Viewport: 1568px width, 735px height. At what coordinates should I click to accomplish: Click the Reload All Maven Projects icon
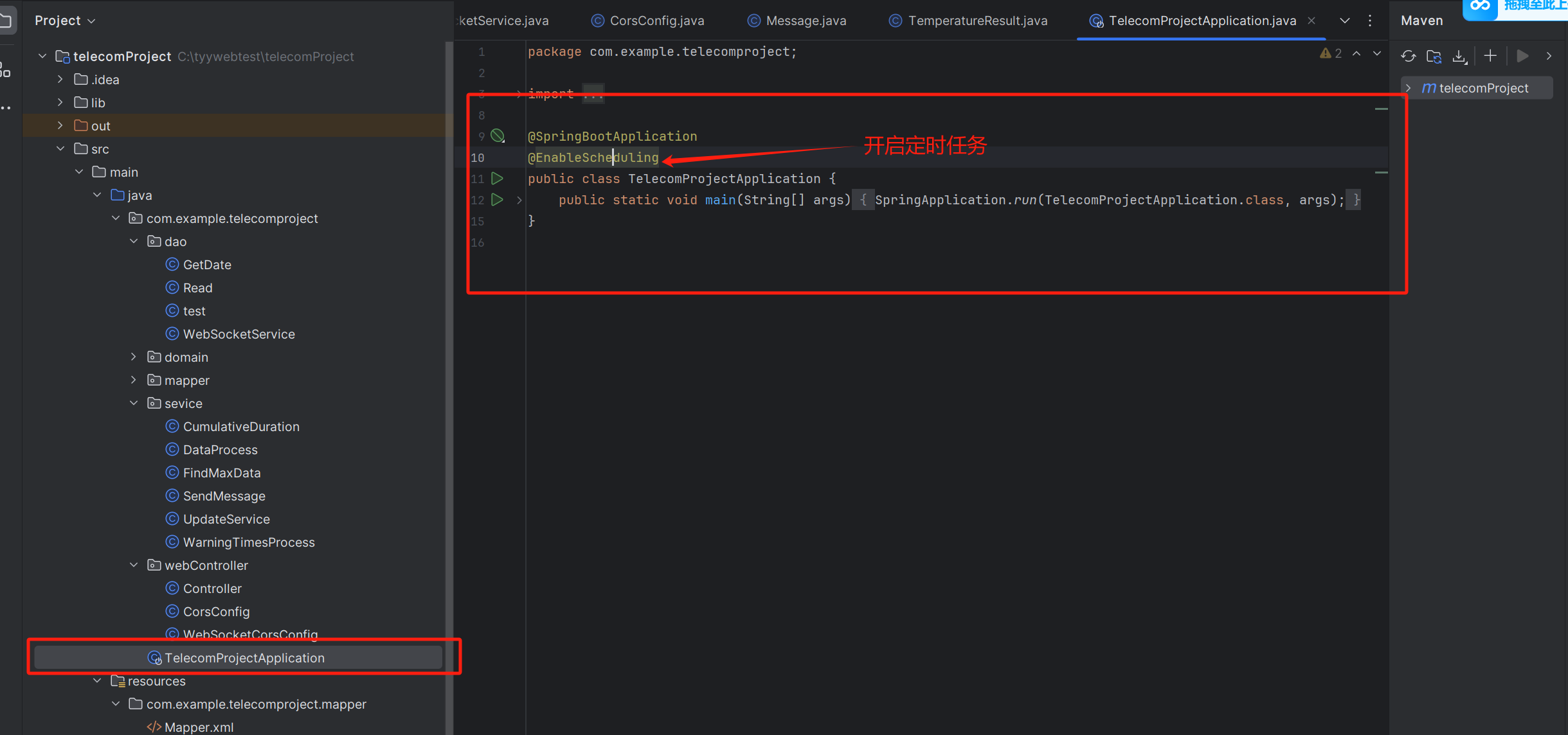(x=1409, y=56)
